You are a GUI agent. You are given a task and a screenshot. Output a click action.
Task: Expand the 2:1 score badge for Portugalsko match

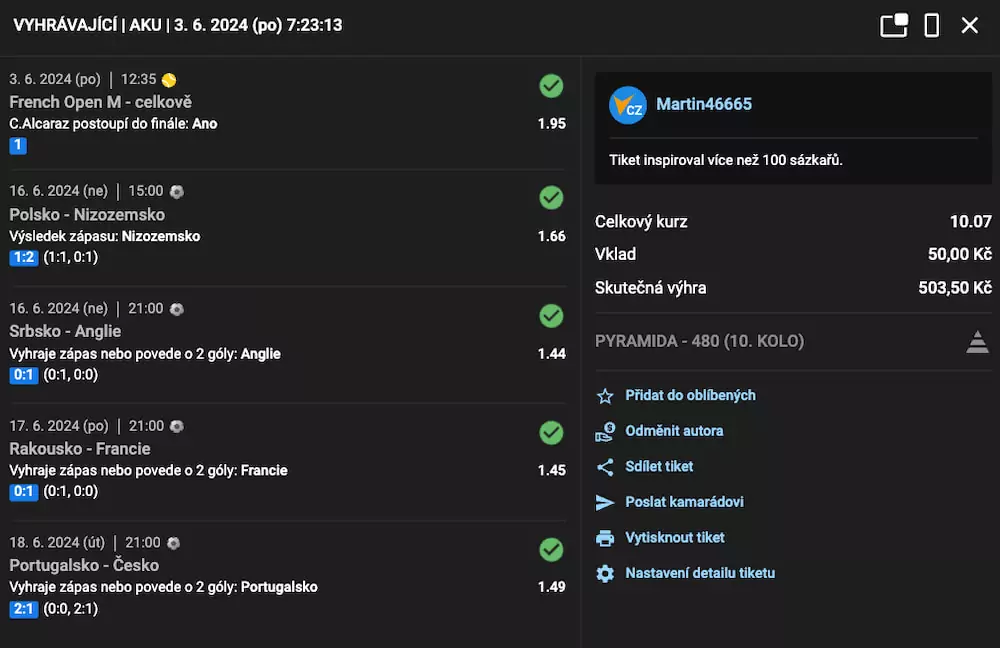pos(23,609)
